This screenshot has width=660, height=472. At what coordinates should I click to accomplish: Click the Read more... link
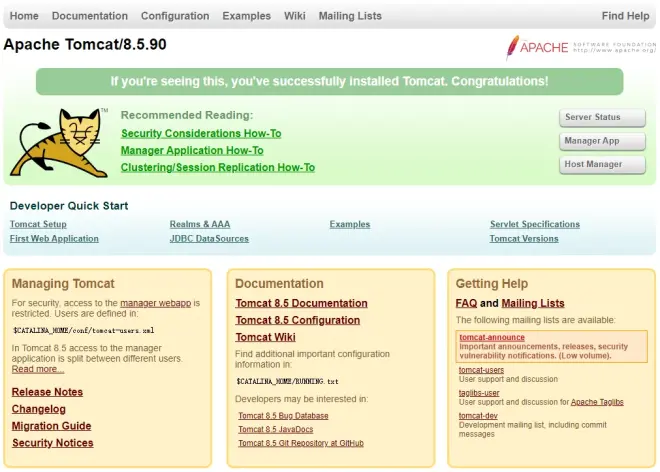(x=38, y=369)
